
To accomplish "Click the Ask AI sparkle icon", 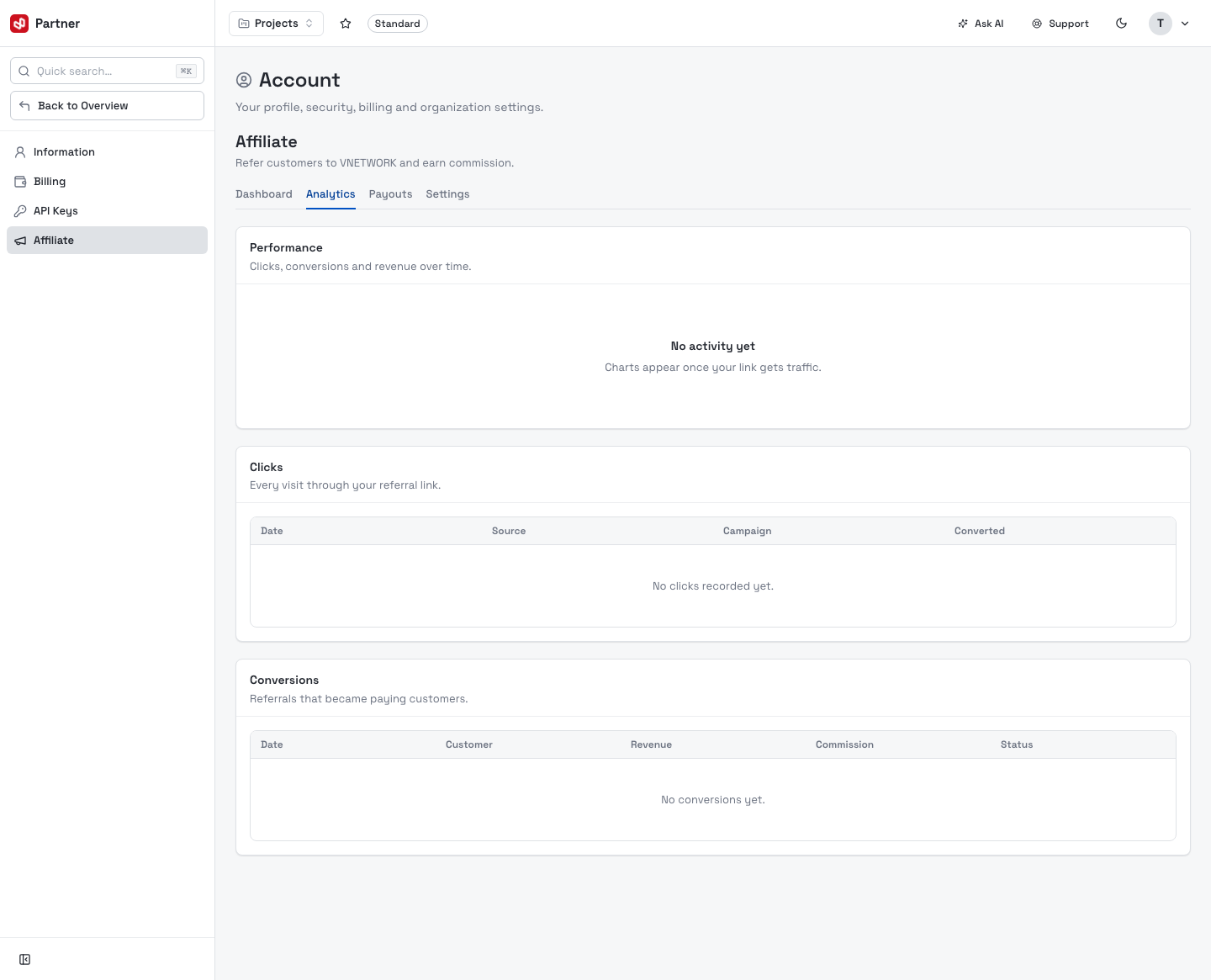I will pos(963,24).
